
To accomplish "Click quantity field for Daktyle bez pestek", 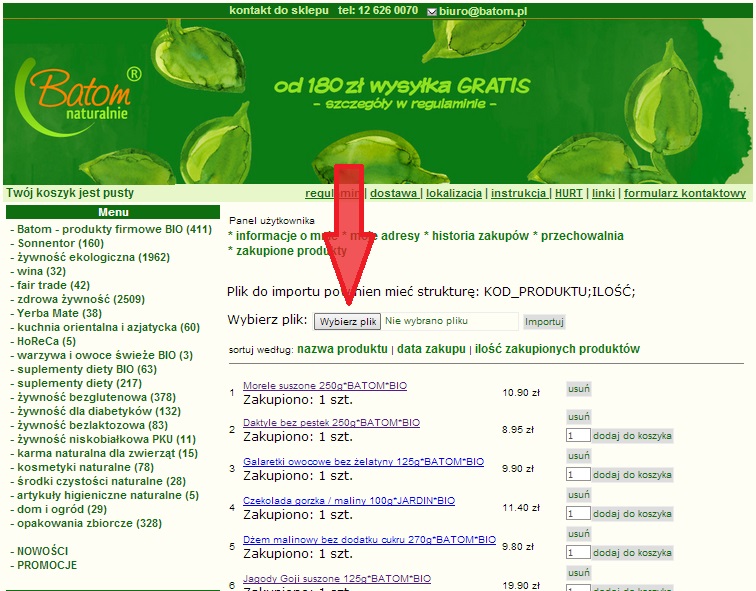I will point(578,435).
